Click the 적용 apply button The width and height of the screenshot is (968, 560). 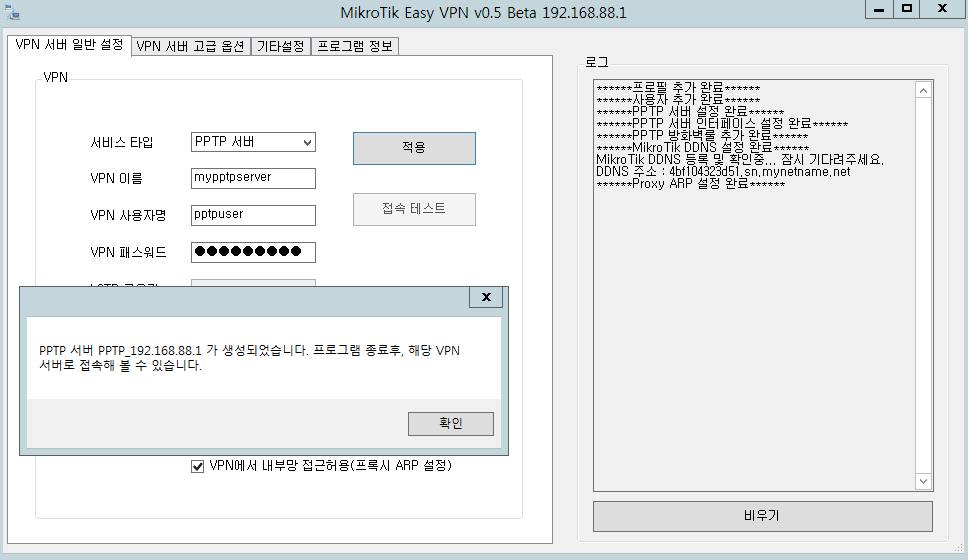coord(414,148)
